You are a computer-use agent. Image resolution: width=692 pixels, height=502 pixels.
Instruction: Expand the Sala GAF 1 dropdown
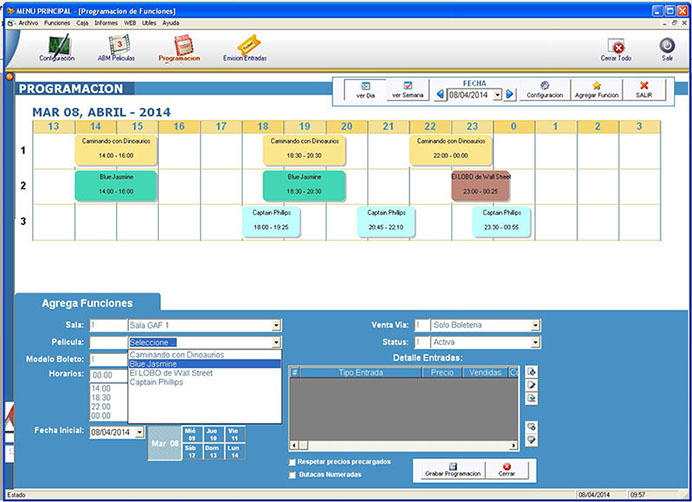(276, 325)
